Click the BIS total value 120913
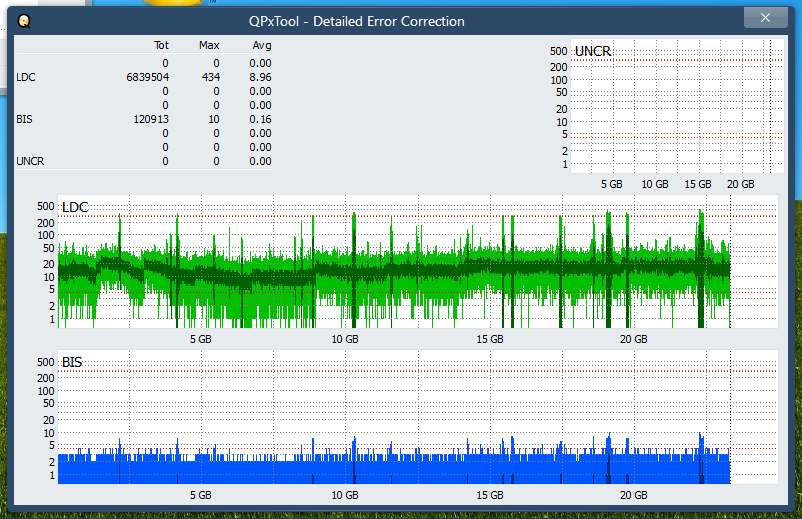This screenshot has width=802, height=519. tap(150, 119)
